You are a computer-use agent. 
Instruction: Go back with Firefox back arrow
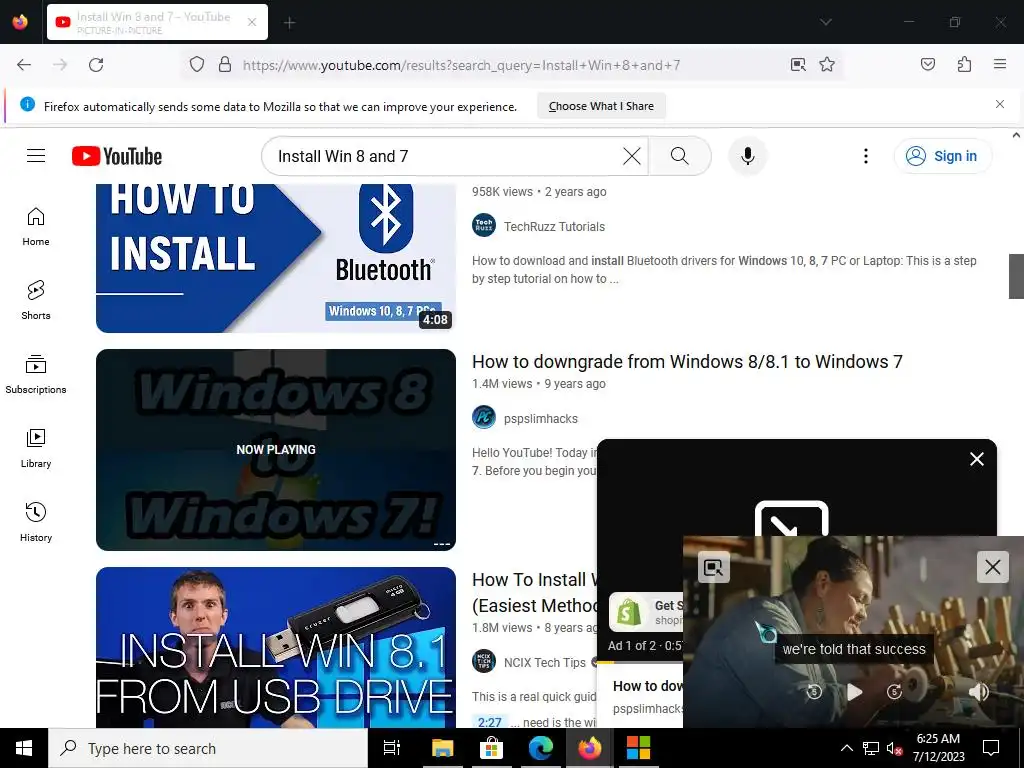click(x=24, y=65)
